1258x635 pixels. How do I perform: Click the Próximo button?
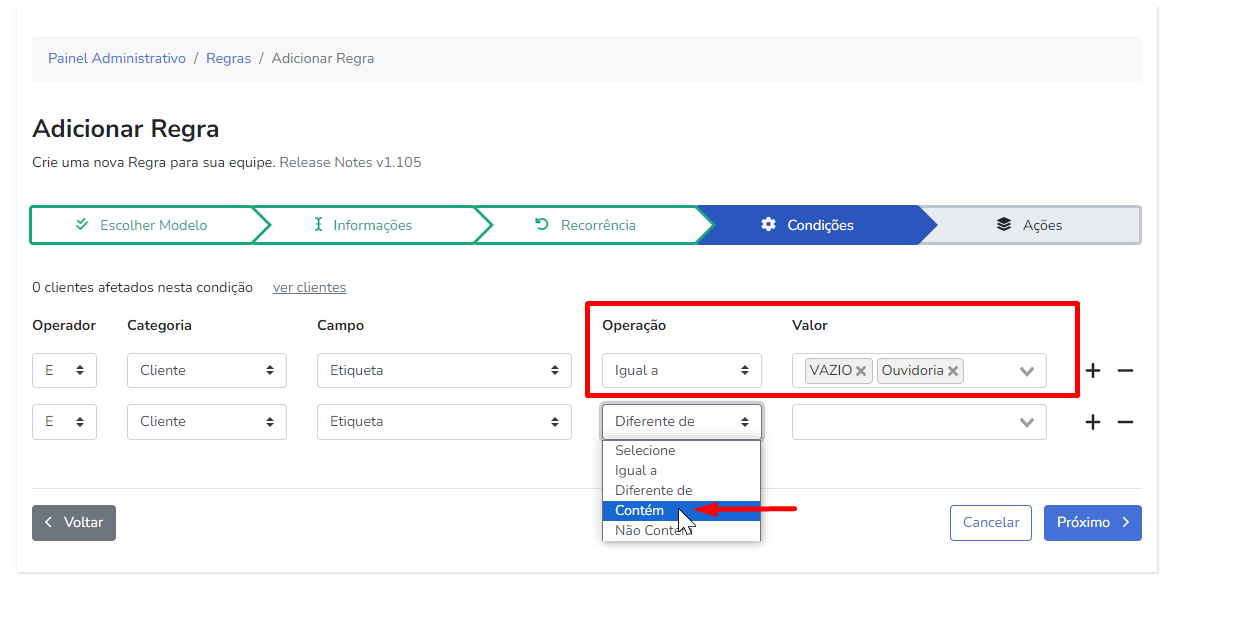[1092, 522]
